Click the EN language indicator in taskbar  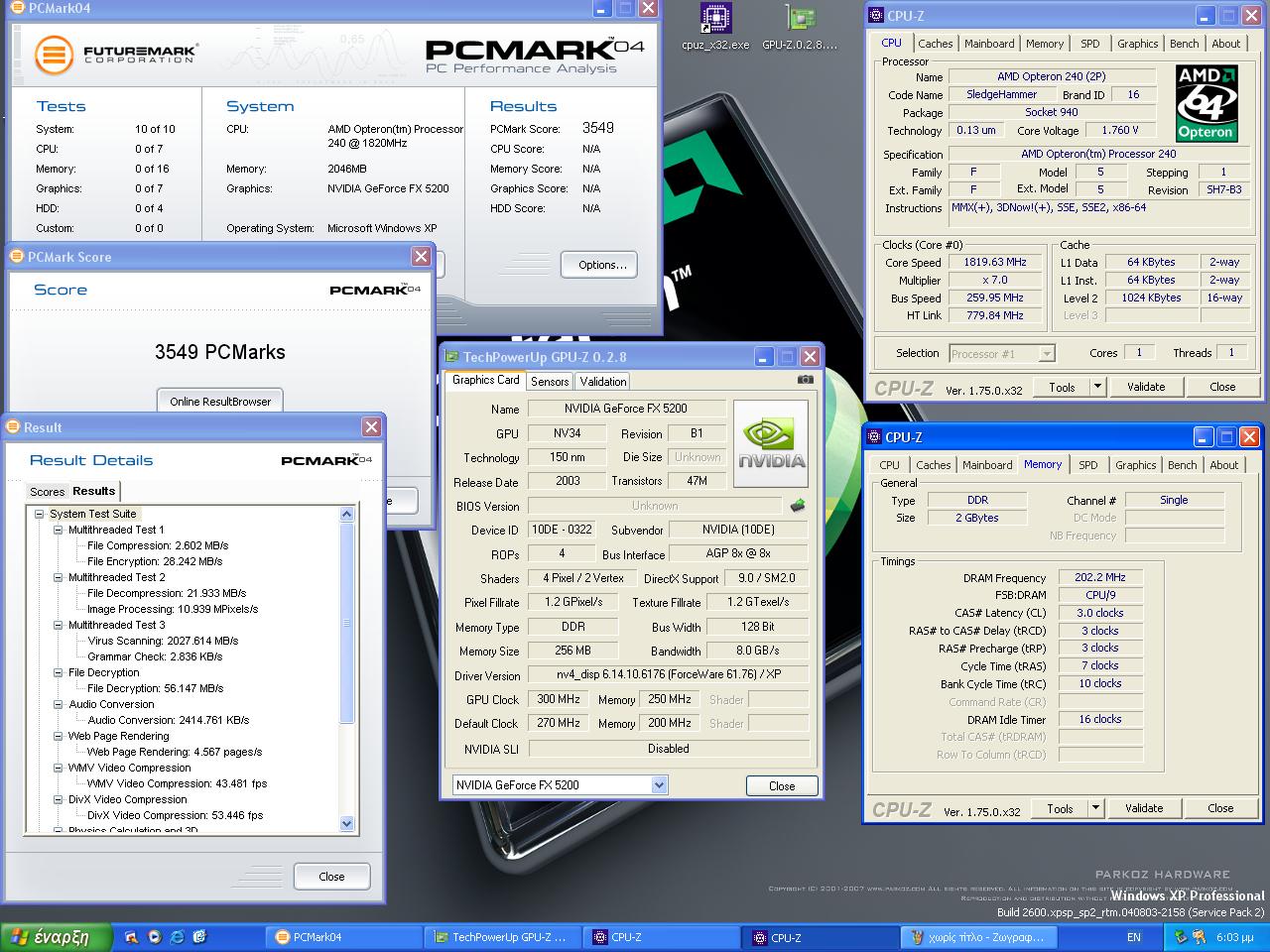click(x=1133, y=937)
